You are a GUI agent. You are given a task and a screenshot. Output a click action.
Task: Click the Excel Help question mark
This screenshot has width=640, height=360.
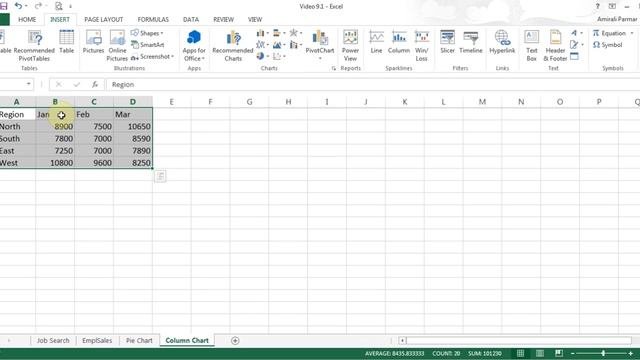(x=598, y=6)
